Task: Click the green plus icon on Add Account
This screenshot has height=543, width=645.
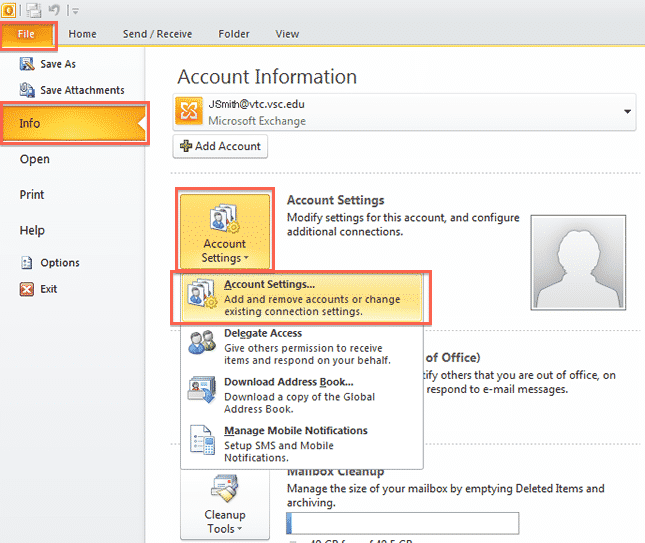Action: 186,146
